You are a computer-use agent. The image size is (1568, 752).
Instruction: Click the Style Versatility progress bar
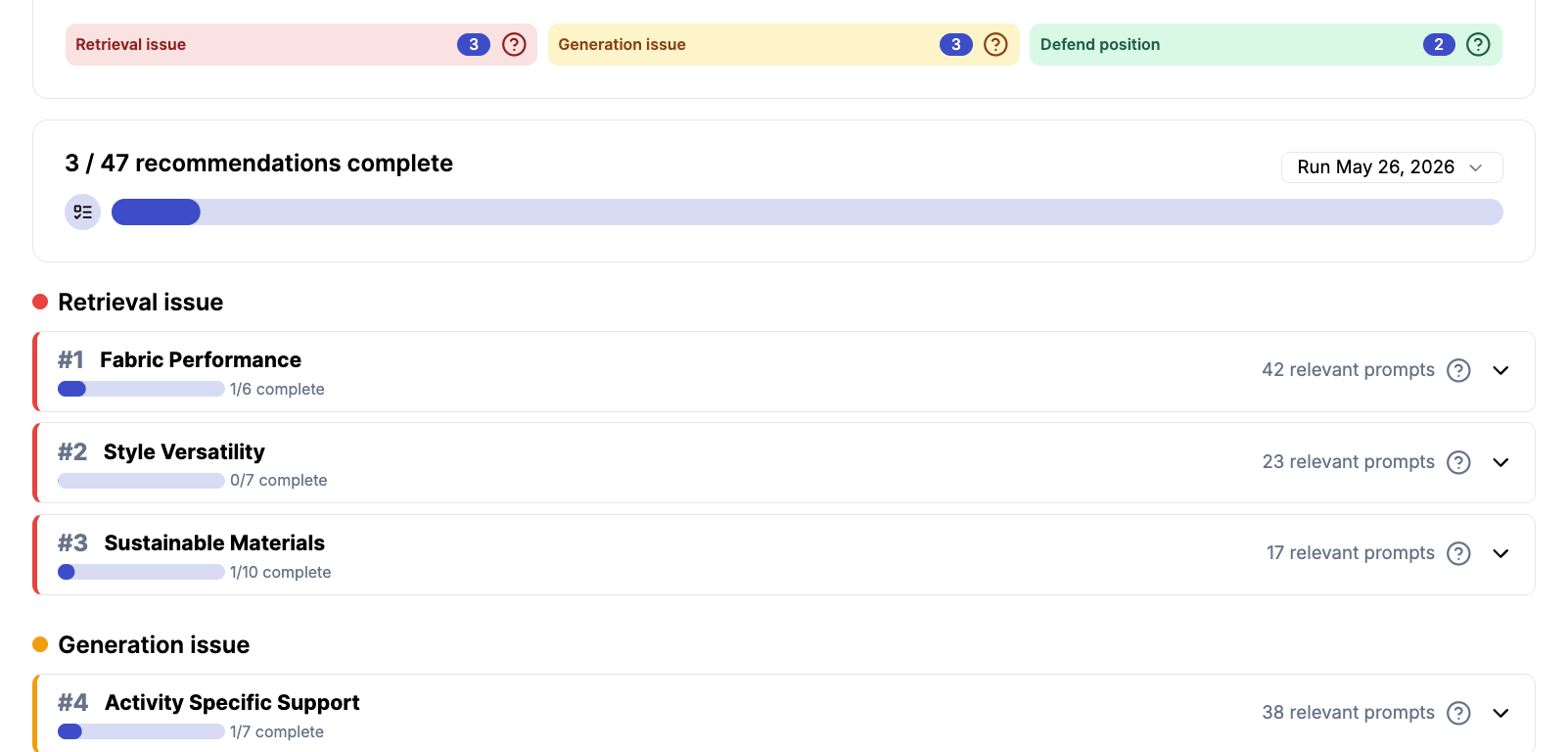[141, 481]
